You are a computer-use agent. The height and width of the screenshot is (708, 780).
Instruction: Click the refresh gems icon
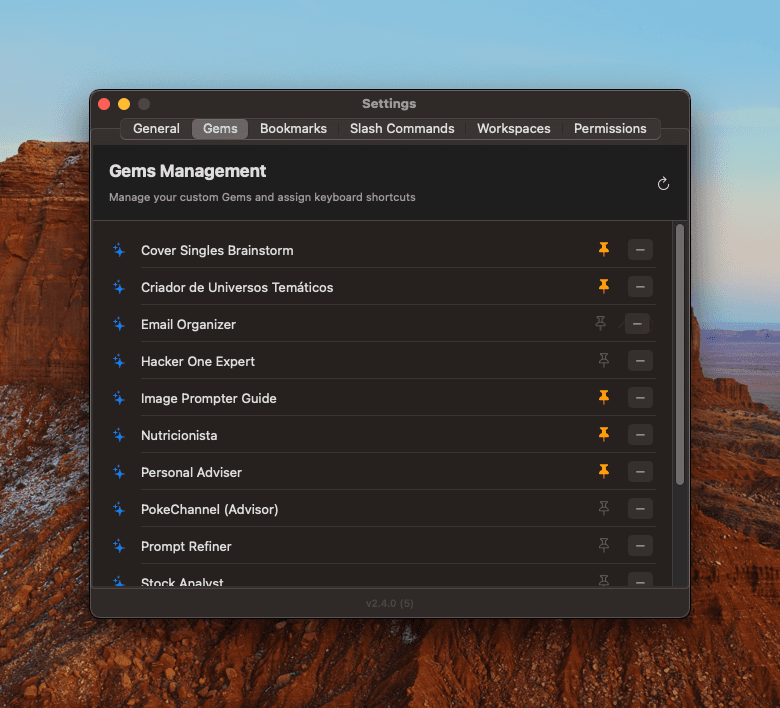[663, 184]
